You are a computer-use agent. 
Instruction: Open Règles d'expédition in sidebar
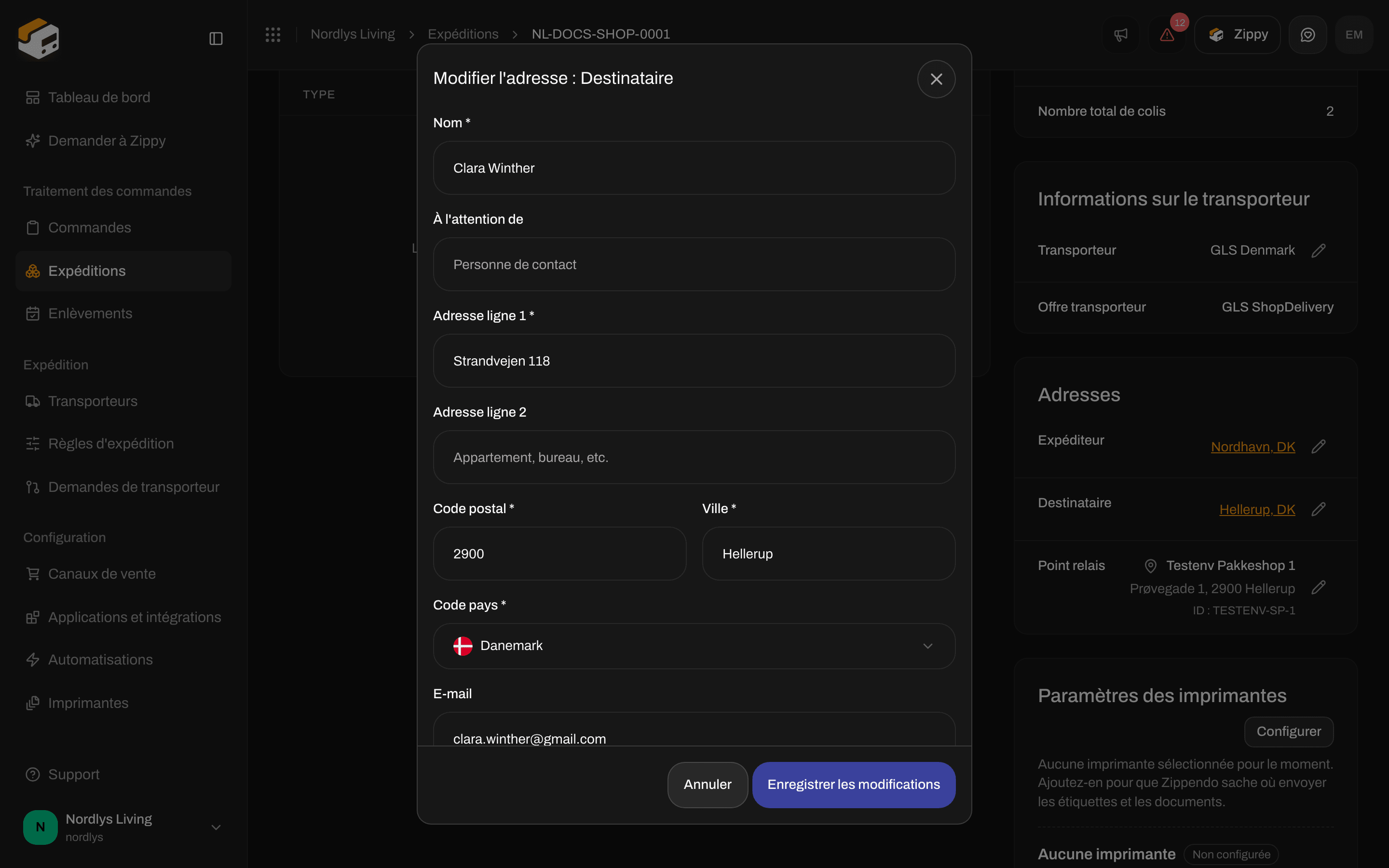[x=123, y=444]
